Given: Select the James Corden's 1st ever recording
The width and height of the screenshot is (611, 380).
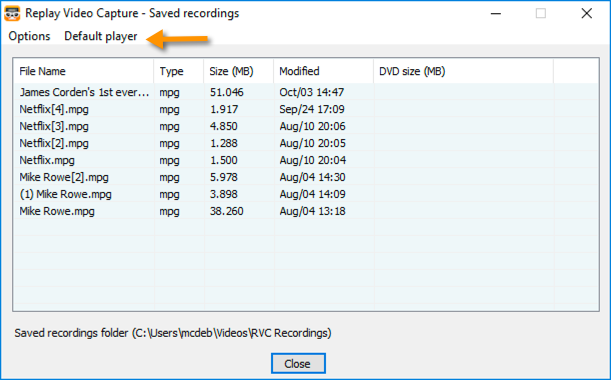Looking at the screenshot, I should click(x=84, y=92).
